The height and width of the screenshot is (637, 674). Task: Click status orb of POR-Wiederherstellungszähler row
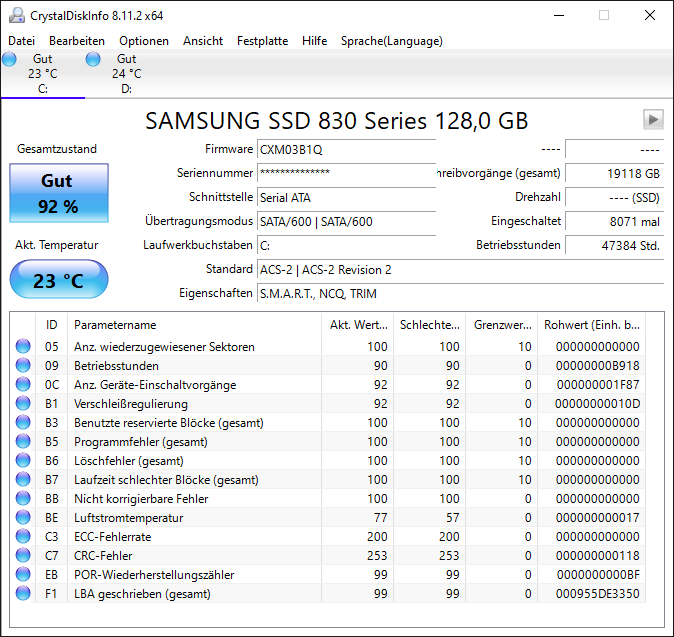pyautogui.click(x=23, y=574)
